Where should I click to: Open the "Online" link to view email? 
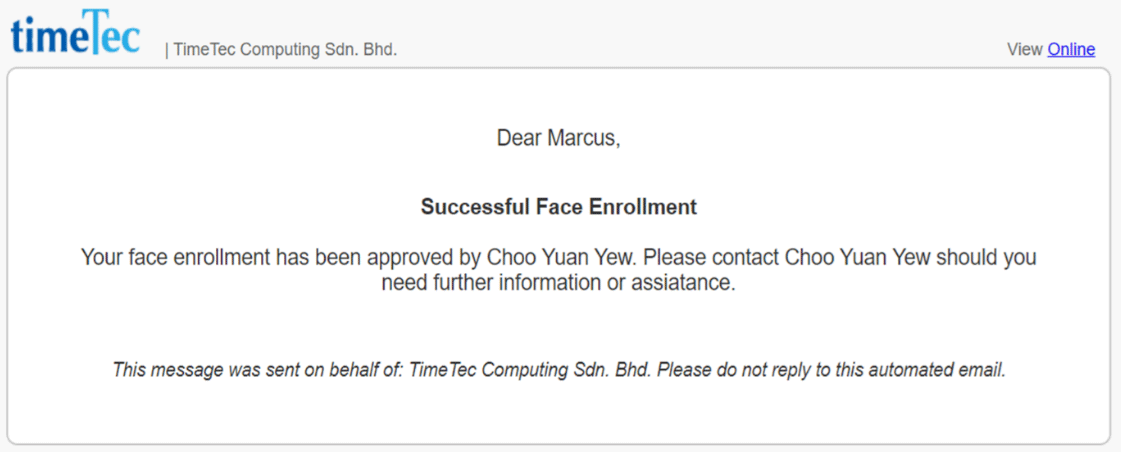[1071, 49]
